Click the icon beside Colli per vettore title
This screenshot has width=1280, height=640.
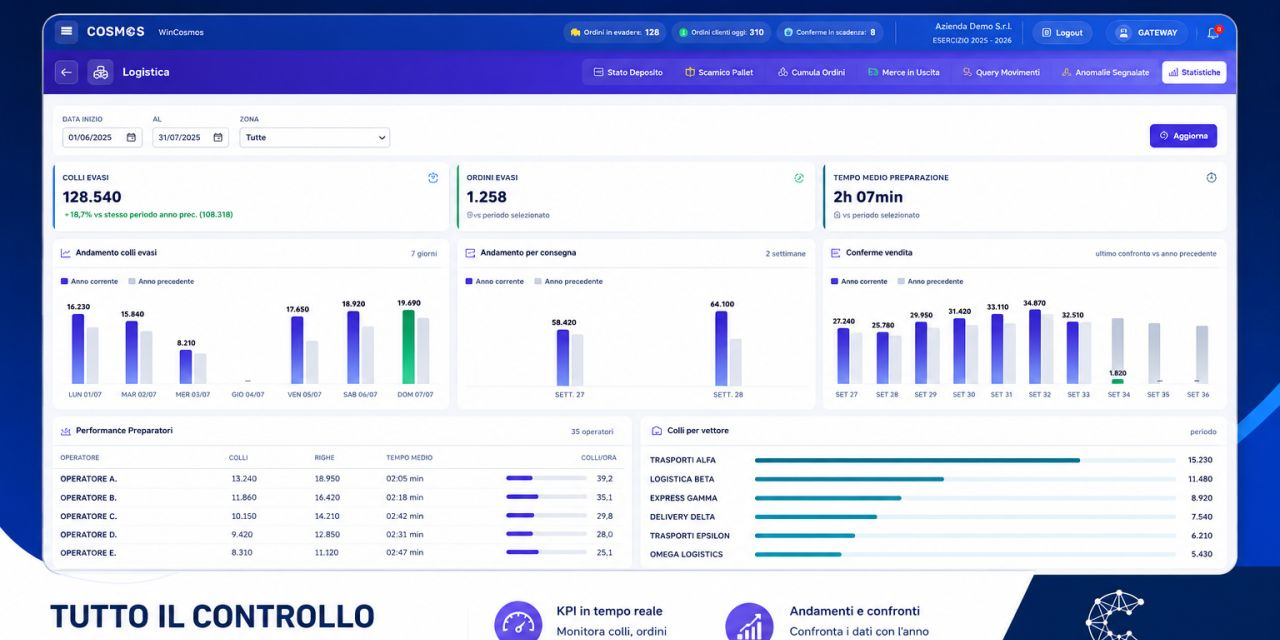(657, 431)
